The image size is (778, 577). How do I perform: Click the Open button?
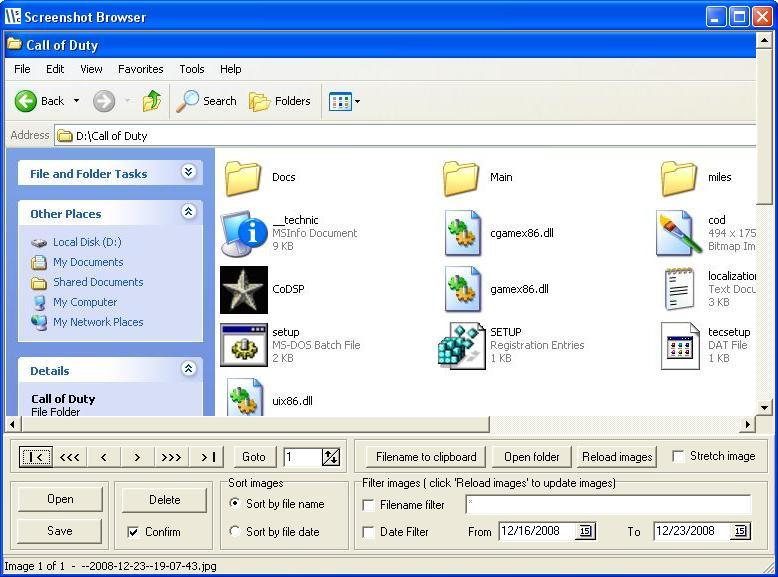[60, 499]
